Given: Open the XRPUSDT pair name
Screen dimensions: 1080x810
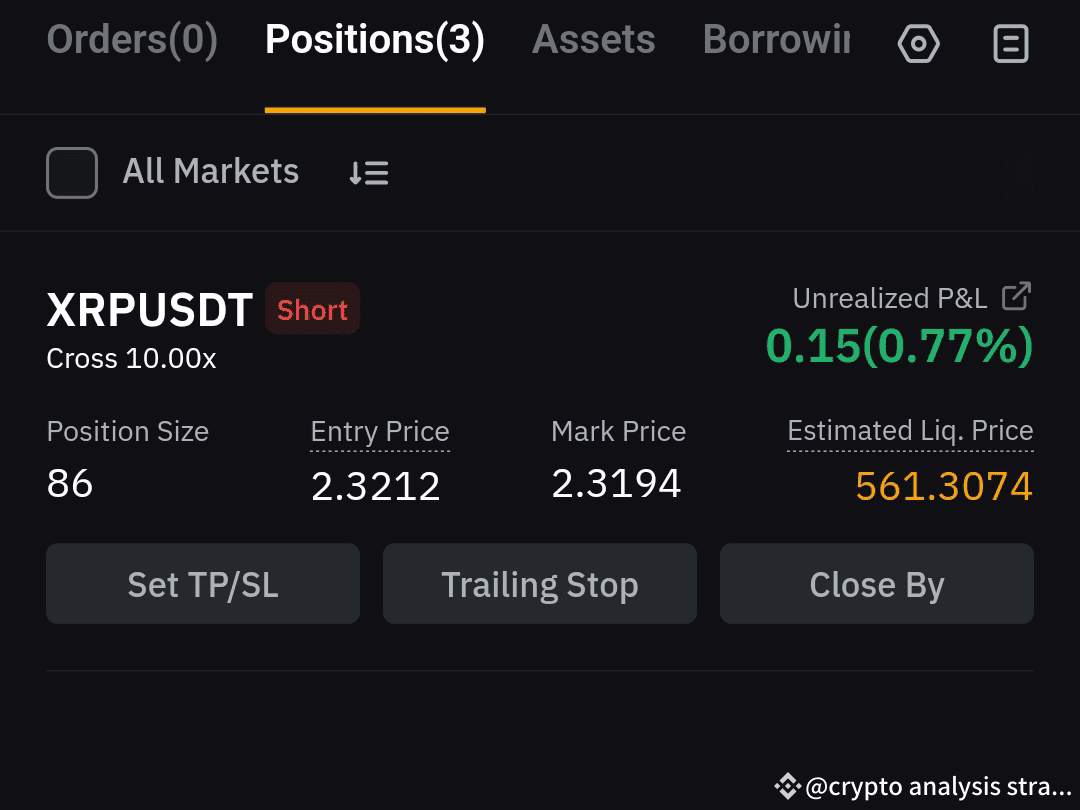Looking at the screenshot, I should pos(149,310).
